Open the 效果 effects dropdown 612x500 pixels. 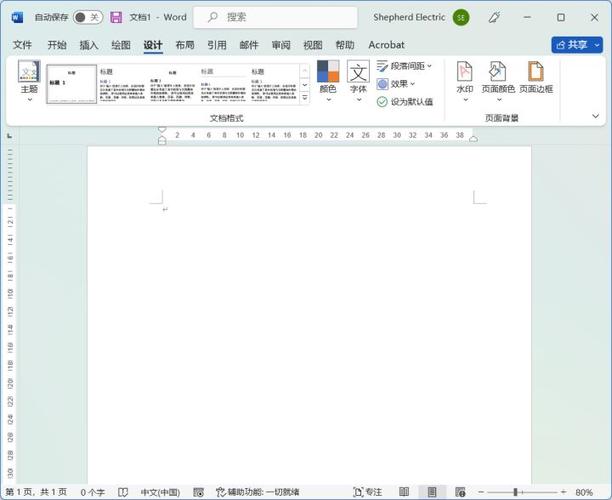[x=396, y=84]
